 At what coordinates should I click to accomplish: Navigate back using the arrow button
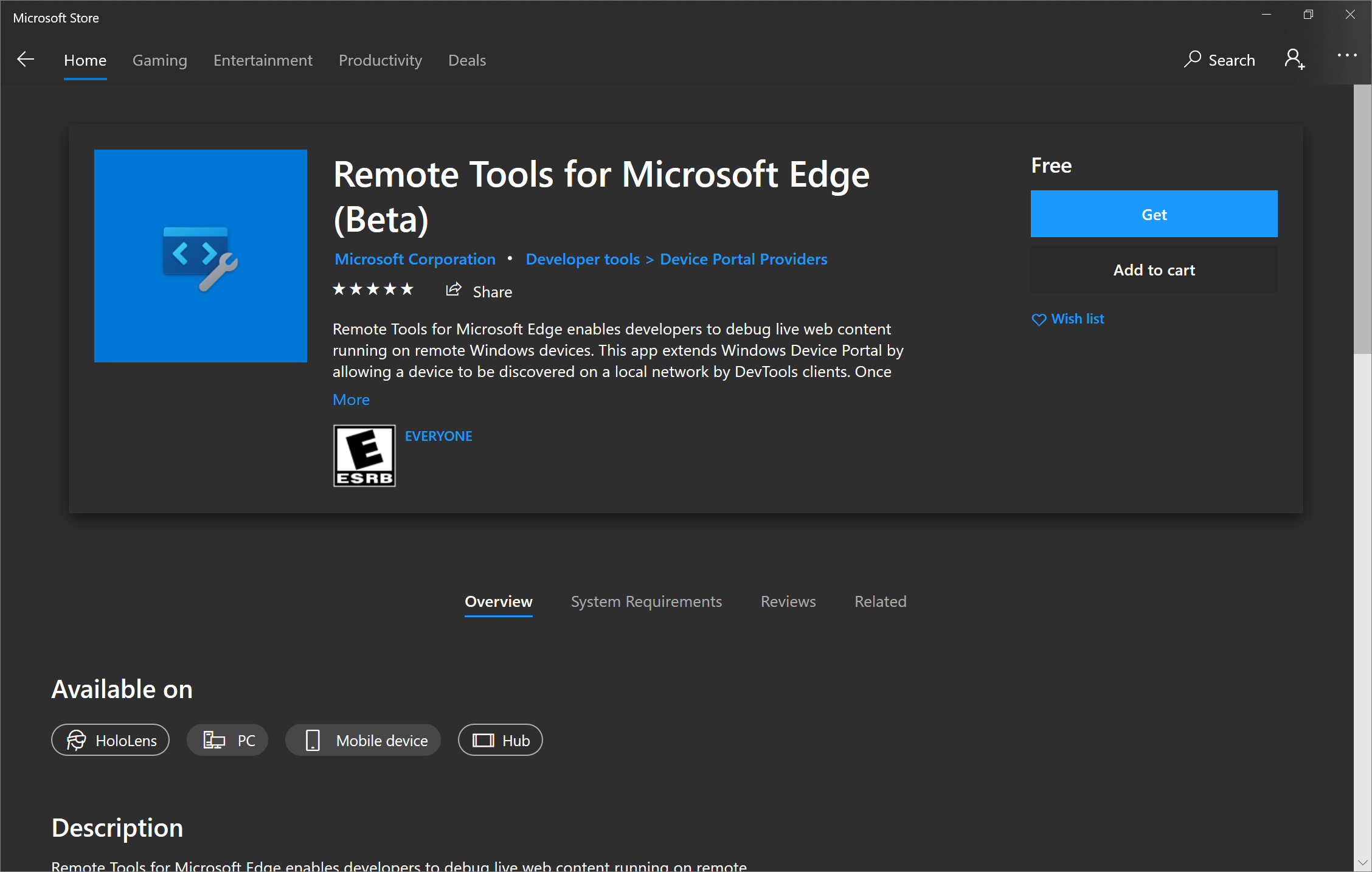coord(25,59)
